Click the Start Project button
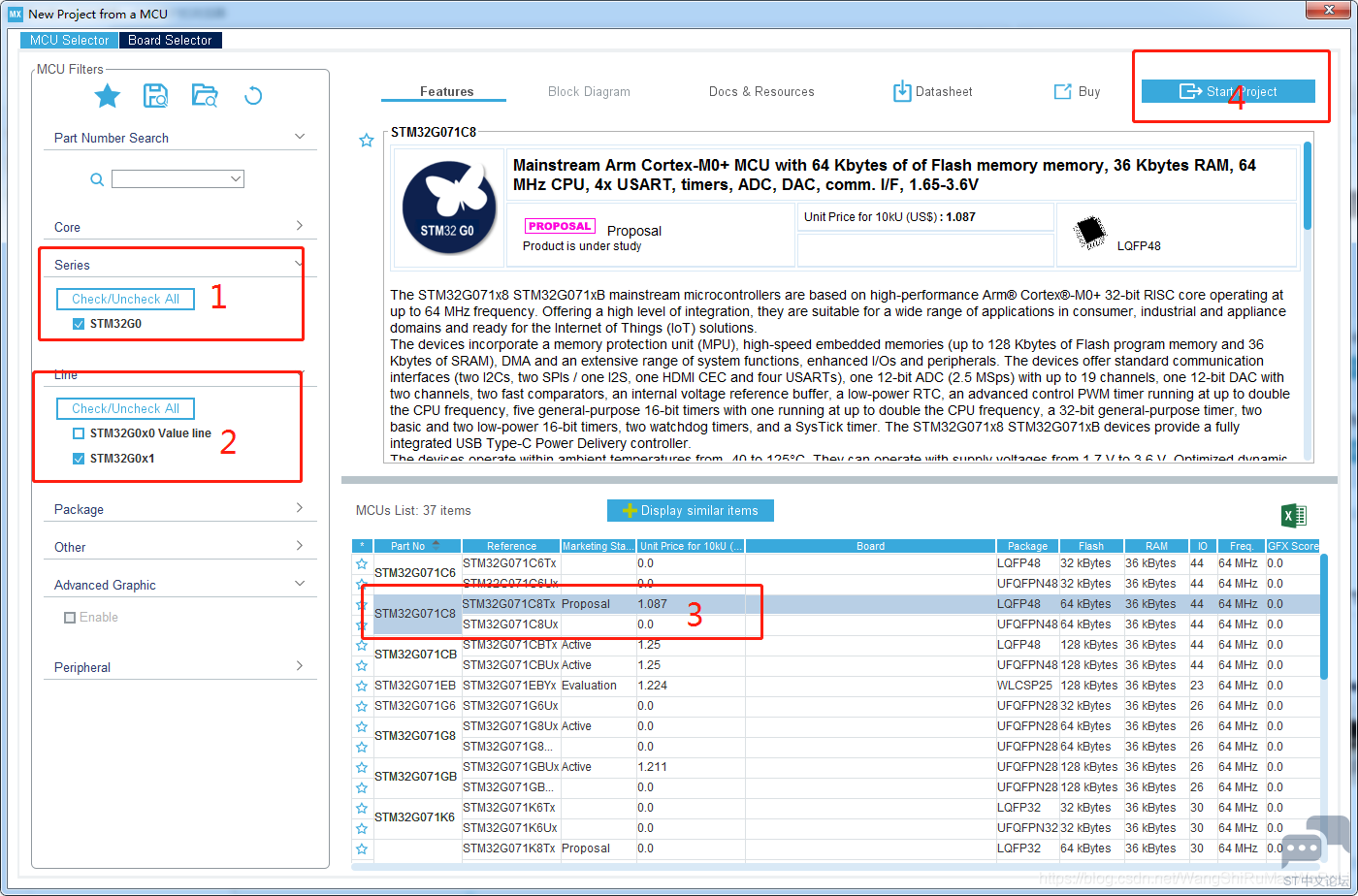The height and width of the screenshot is (896, 1358). coord(1228,91)
